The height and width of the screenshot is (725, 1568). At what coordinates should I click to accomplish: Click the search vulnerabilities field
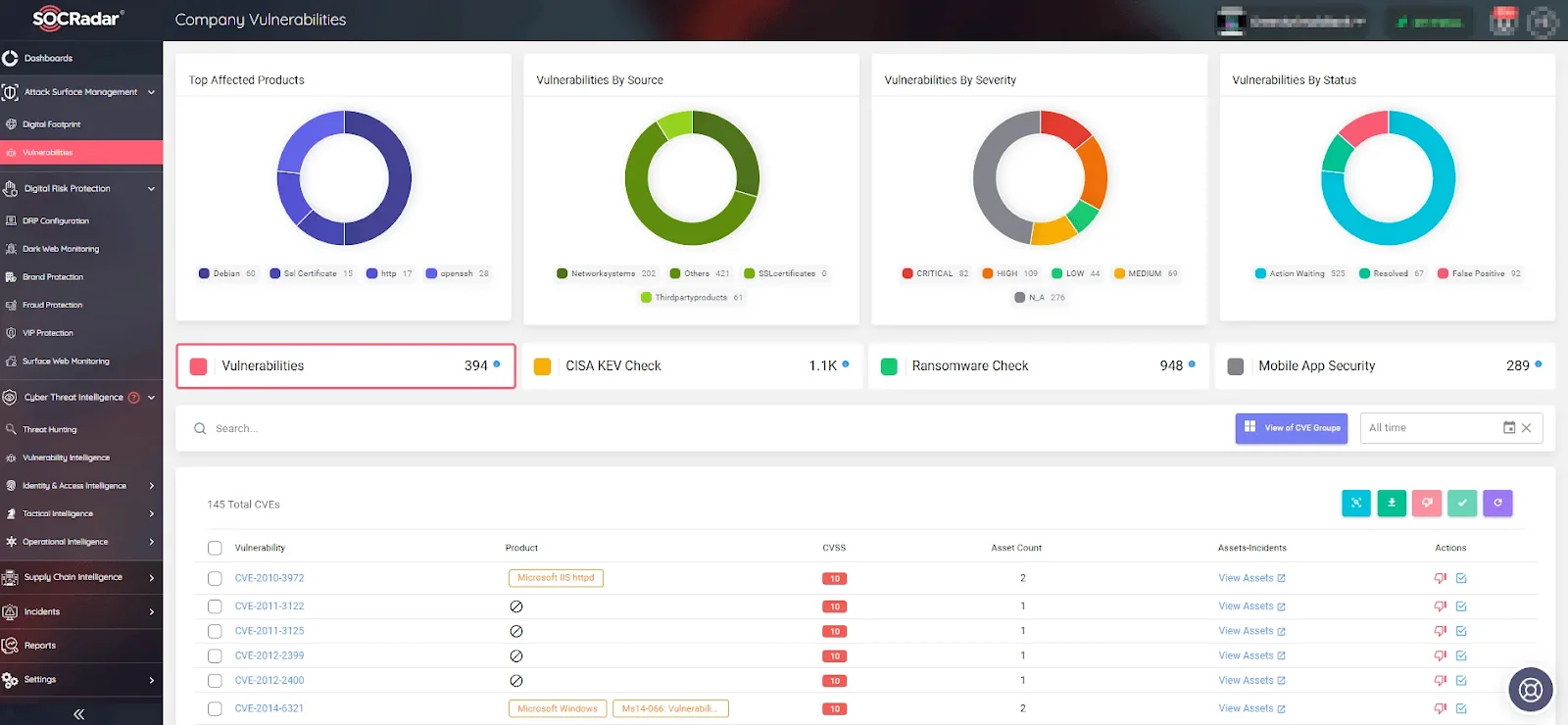(706, 428)
